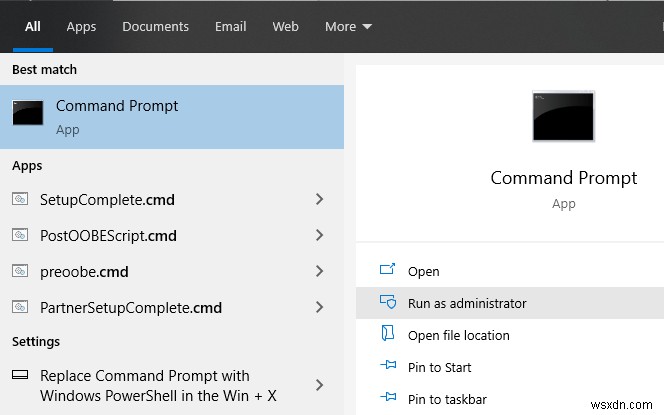The width and height of the screenshot is (664, 415).
Task: Open the More filter dropdown
Action: [x=348, y=27]
